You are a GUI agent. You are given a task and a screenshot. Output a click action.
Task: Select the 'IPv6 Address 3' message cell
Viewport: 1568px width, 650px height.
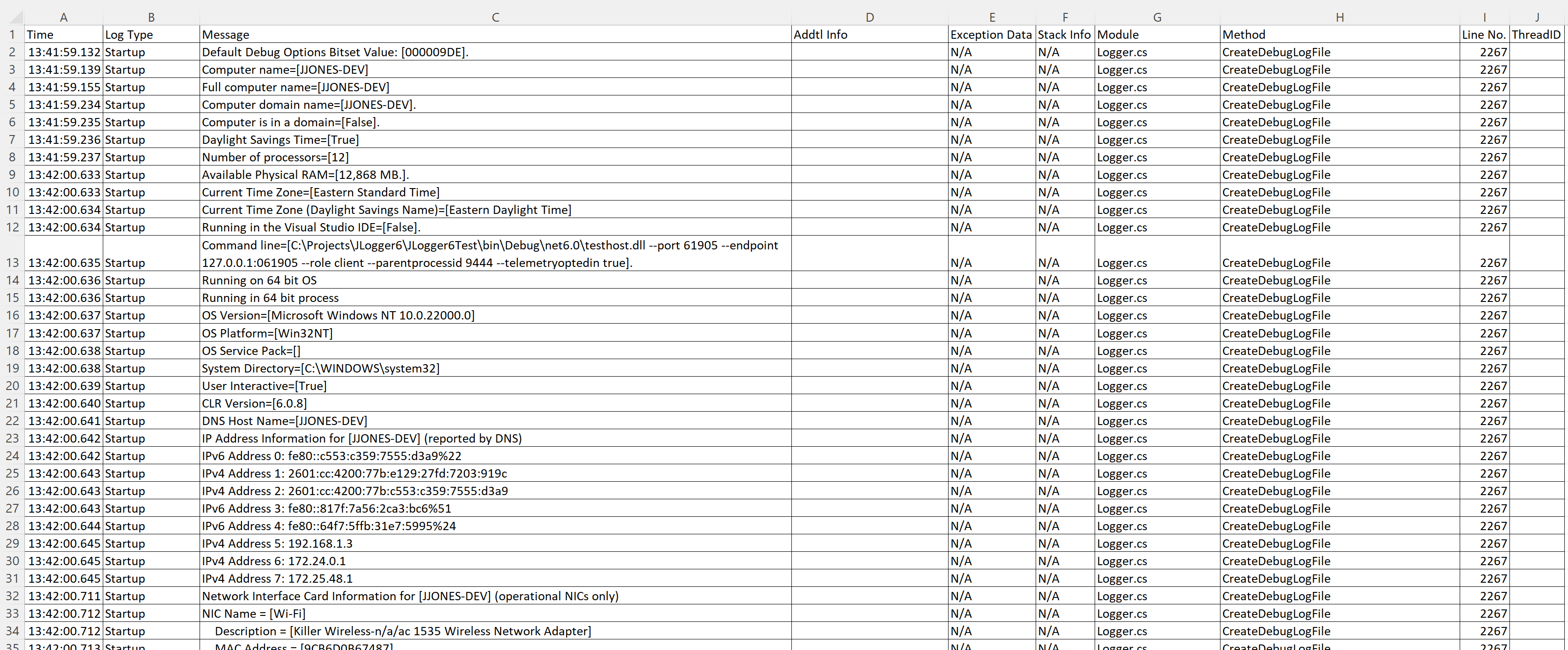(x=495, y=509)
